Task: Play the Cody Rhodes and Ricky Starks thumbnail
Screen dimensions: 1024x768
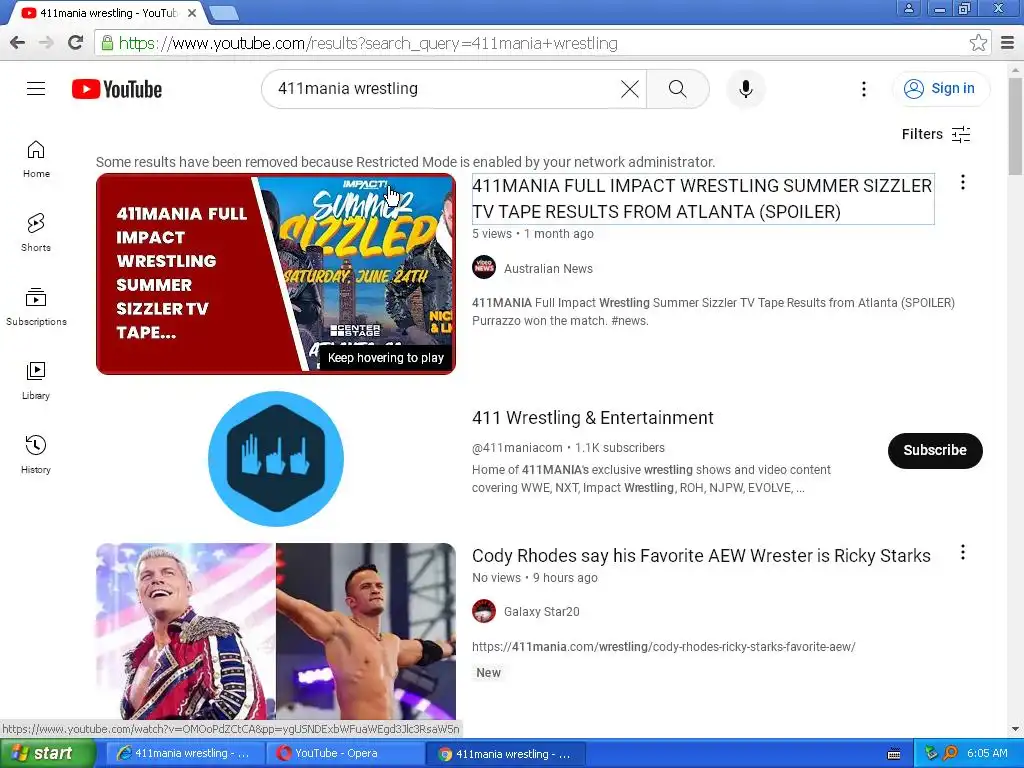Action: coord(276,631)
